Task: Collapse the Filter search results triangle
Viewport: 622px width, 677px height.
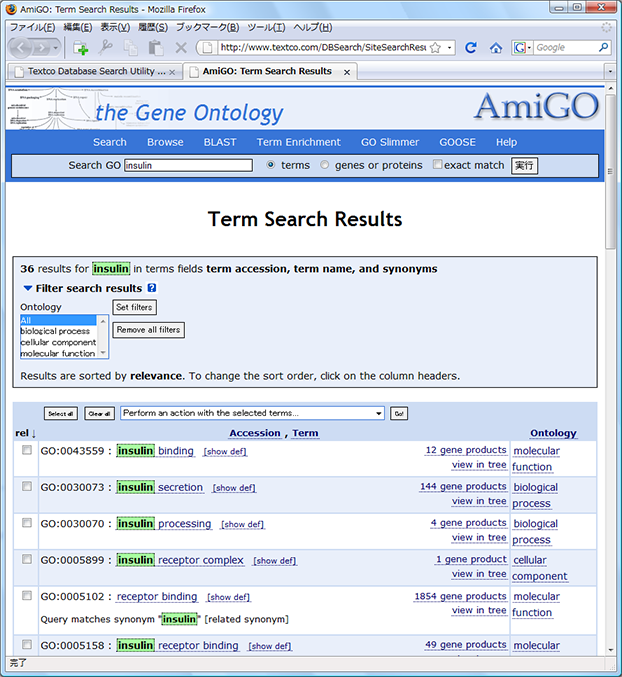Action: [x=28, y=288]
